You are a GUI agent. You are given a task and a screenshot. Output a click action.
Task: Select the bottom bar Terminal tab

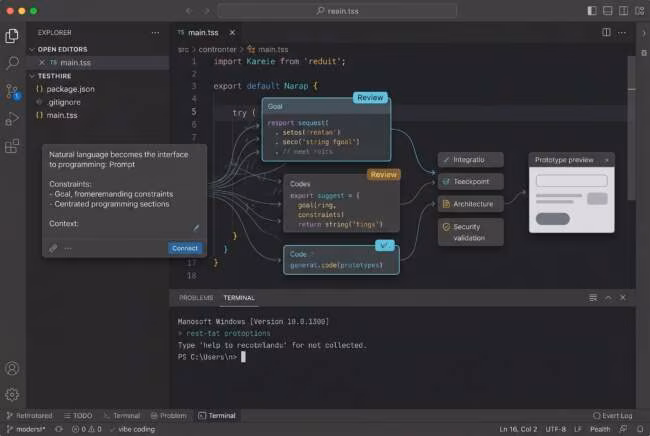pyautogui.click(x=217, y=416)
